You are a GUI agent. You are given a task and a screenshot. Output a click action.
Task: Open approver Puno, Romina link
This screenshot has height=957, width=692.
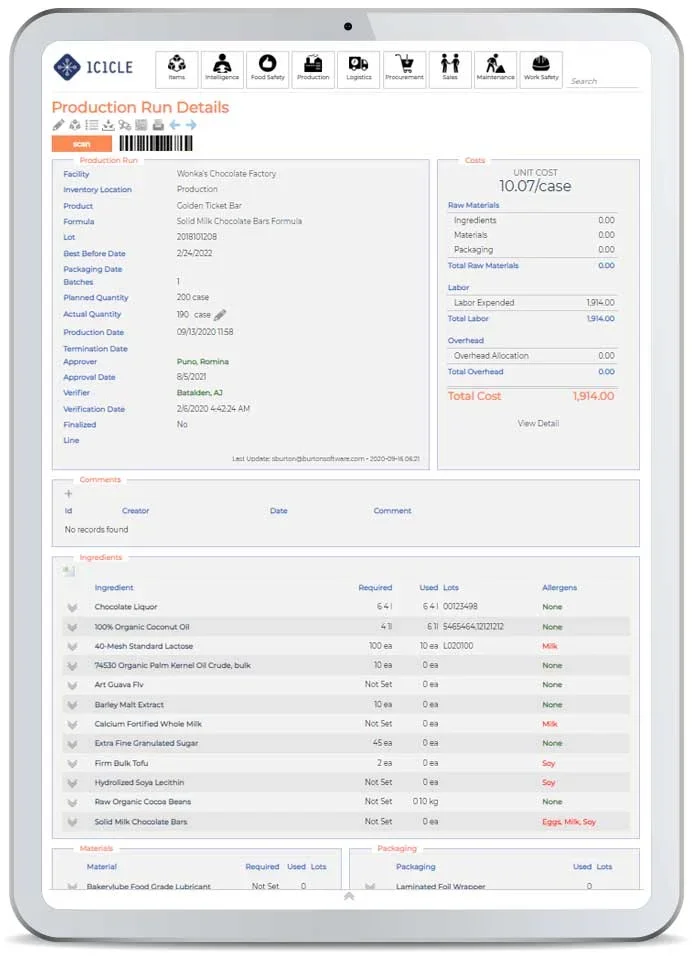pos(203,361)
